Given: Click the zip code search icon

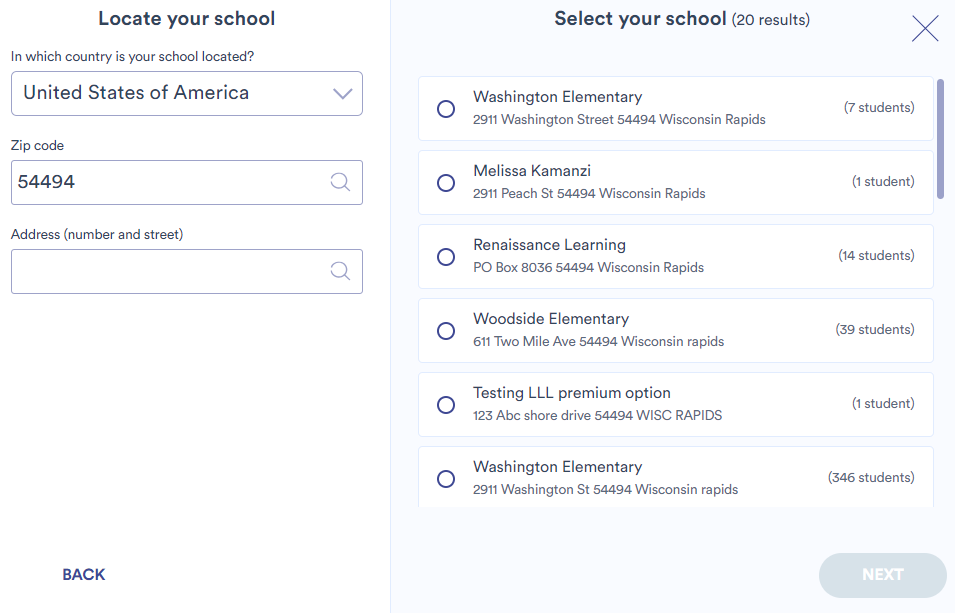Looking at the screenshot, I should tap(340, 182).
